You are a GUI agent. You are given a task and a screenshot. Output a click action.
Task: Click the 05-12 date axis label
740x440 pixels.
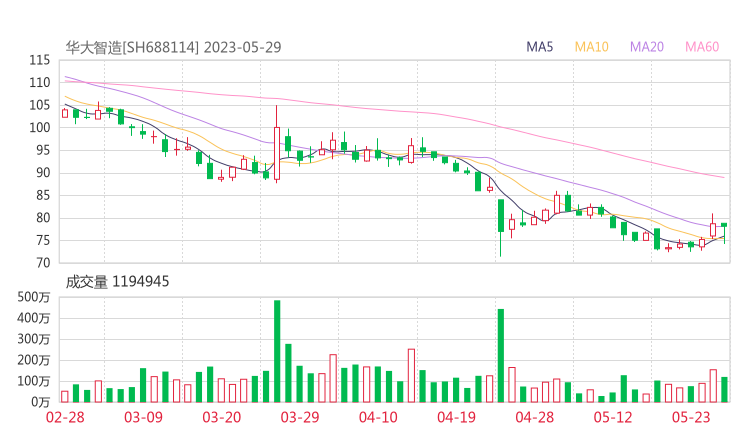[x=613, y=417]
